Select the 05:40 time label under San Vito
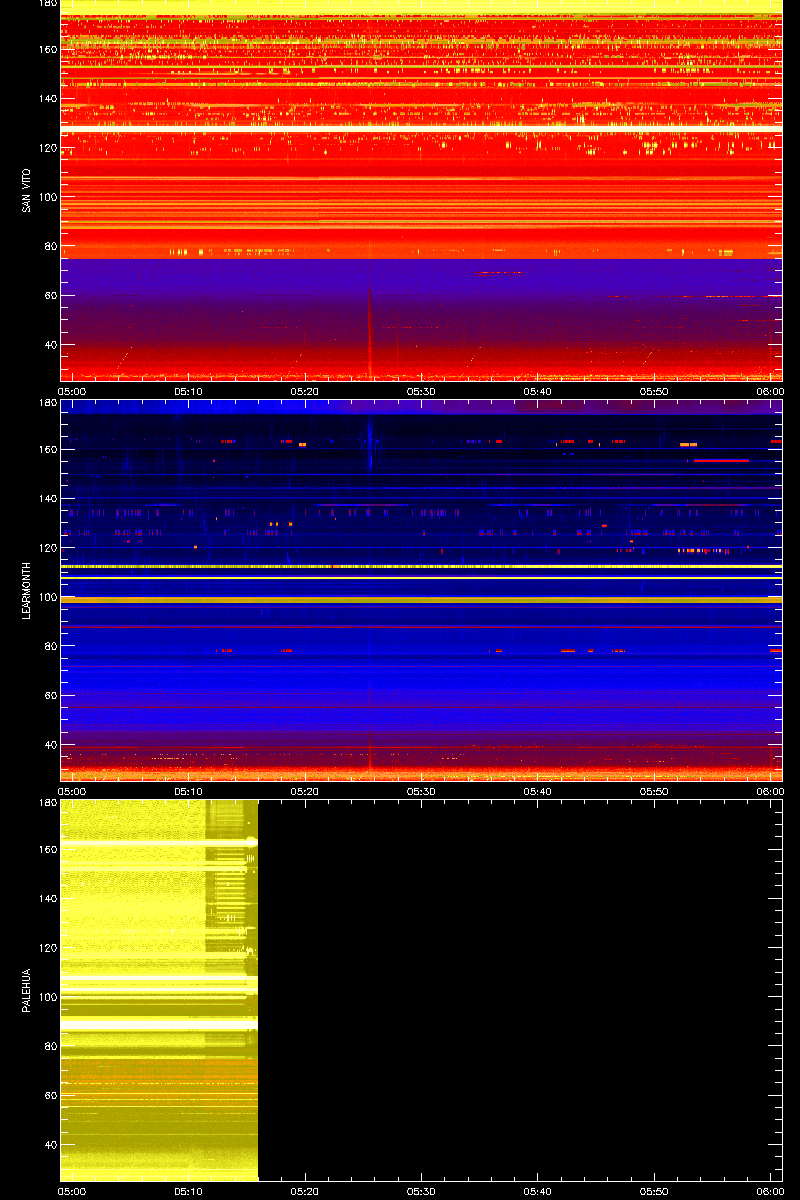This screenshot has height=1200, width=800. [x=538, y=391]
